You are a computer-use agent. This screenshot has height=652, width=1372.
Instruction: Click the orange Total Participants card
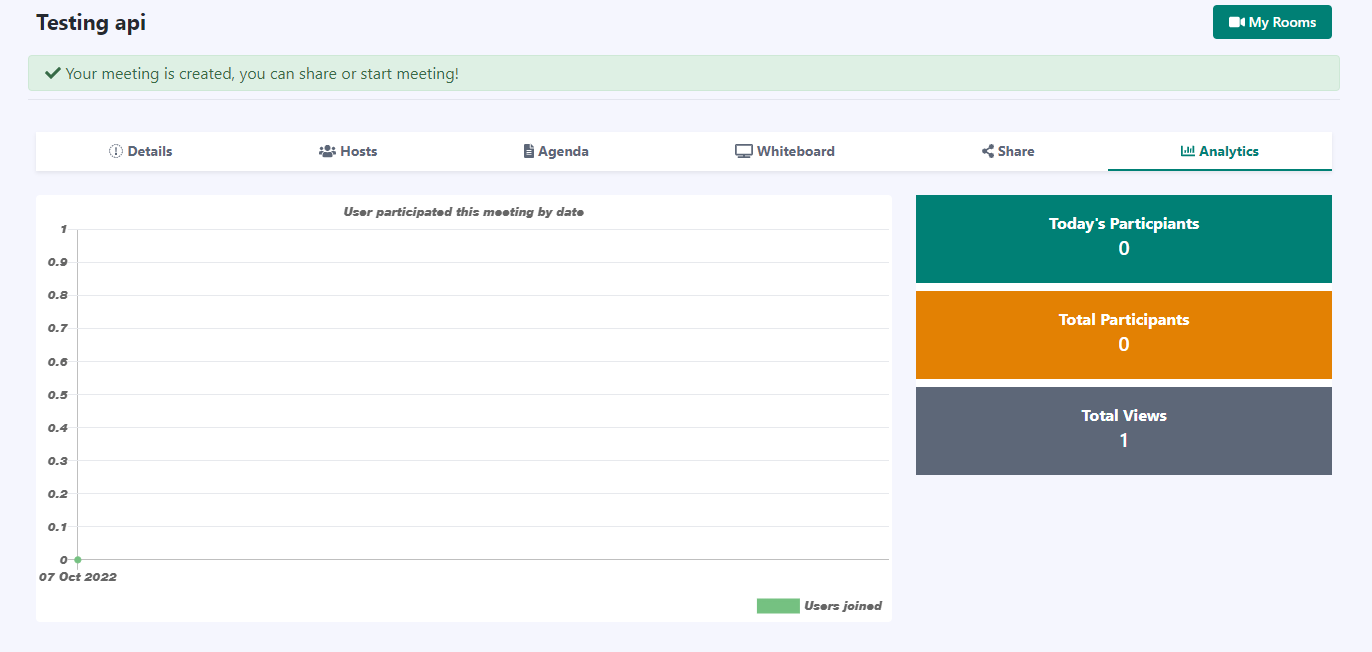pos(1123,334)
